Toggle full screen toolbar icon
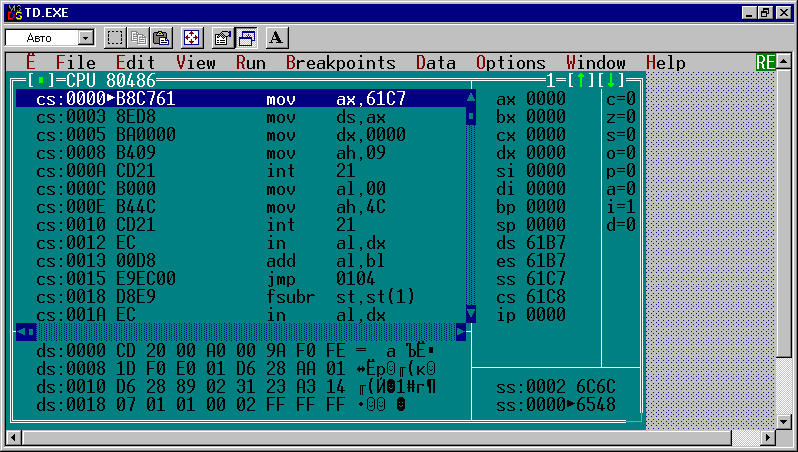Screen dimensions: 798x452 (x=191, y=38)
